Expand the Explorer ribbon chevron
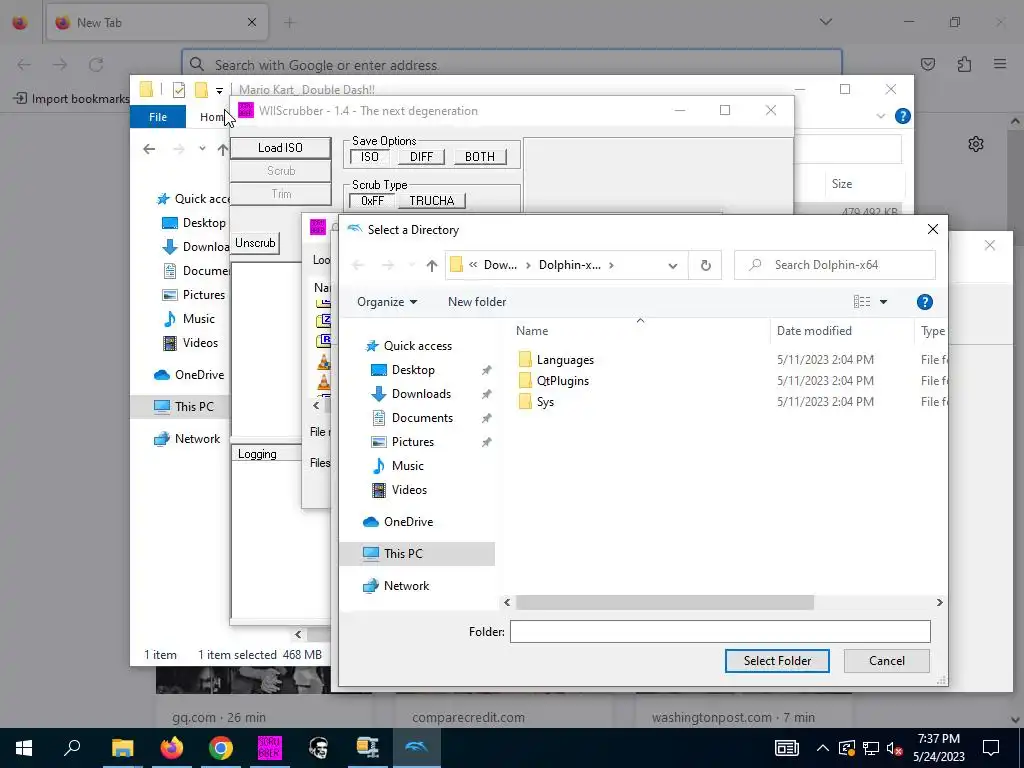 [x=880, y=116]
